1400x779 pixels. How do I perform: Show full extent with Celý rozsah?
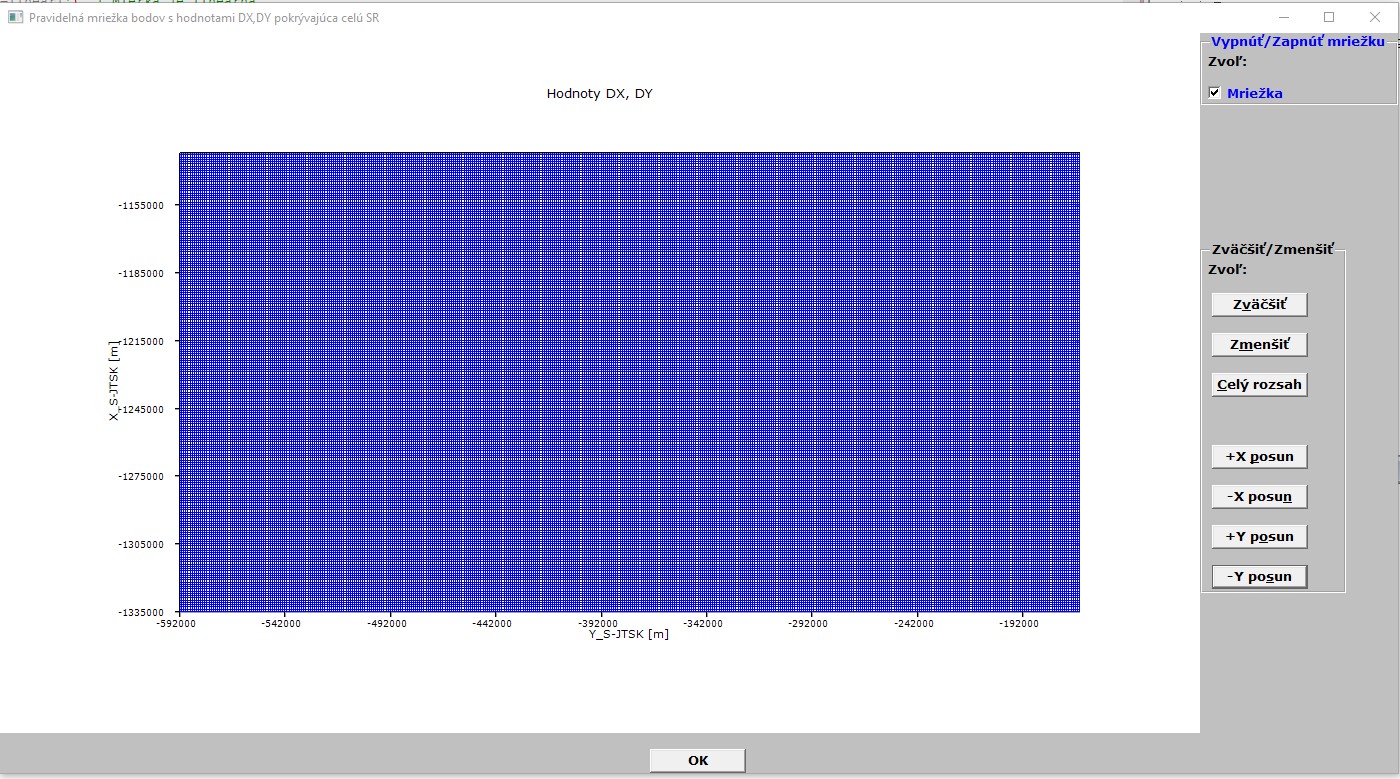pyautogui.click(x=1259, y=385)
